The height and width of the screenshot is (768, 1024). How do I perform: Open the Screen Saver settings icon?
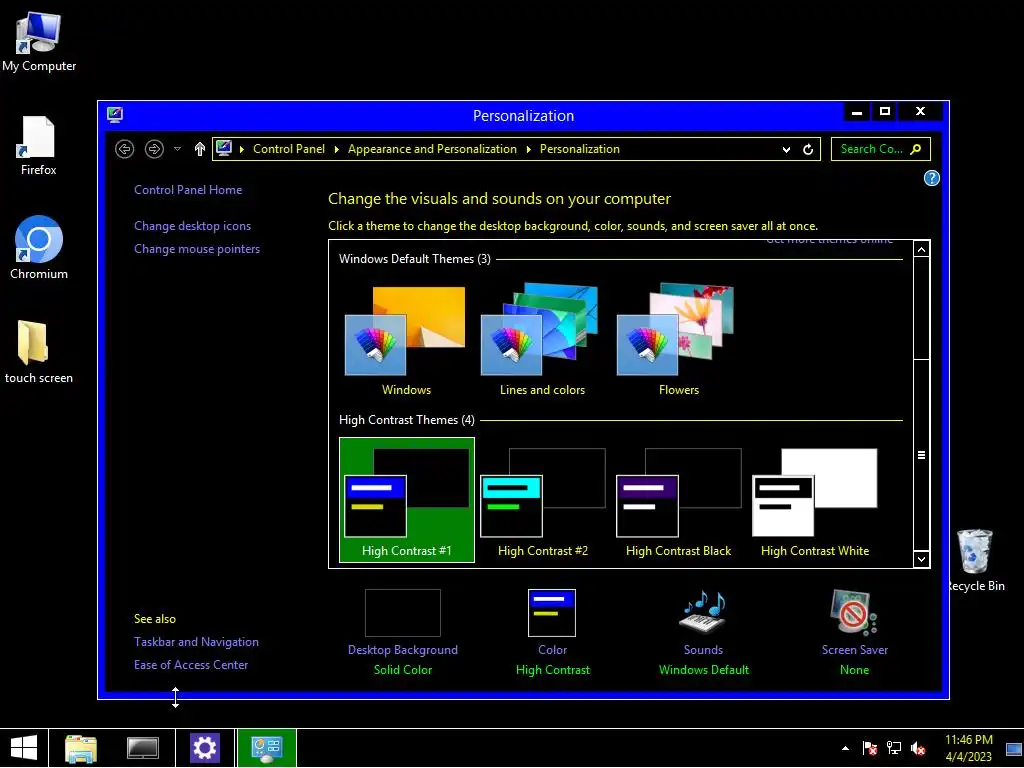click(x=854, y=613)
